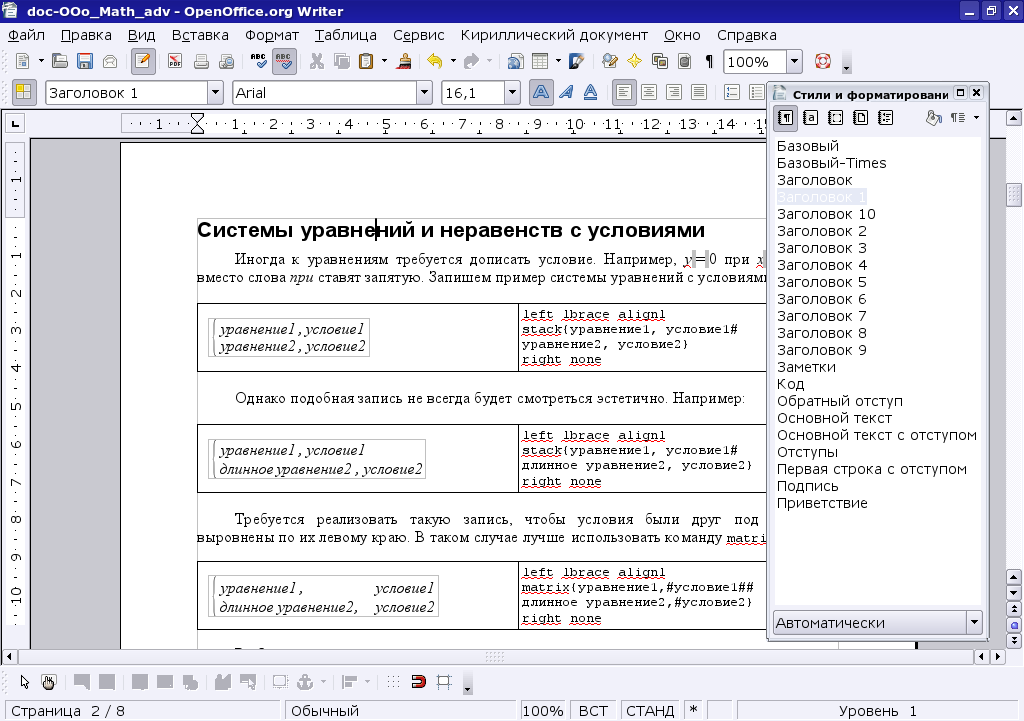Show Page Styles in Styles and Formatting
The image size is (1024, 721).
(860, 118)
